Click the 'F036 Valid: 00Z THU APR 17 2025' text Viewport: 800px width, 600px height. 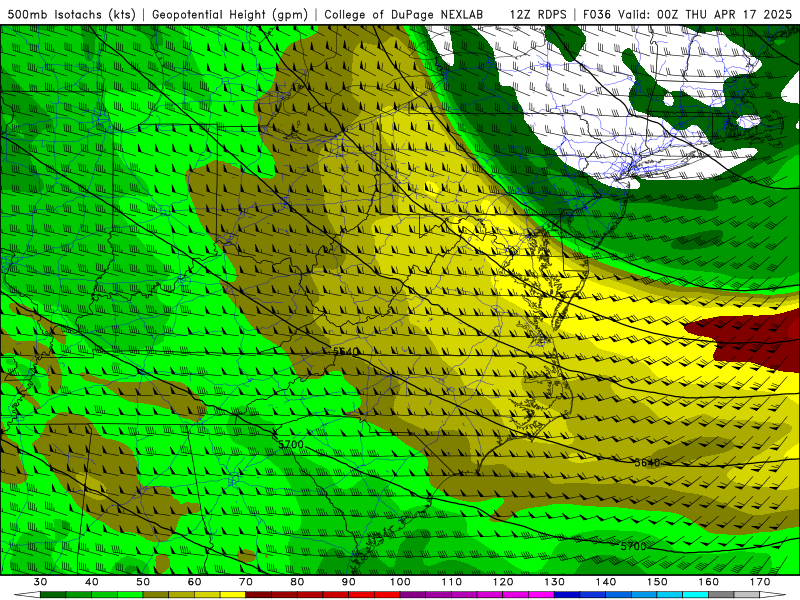pos(687,15)
